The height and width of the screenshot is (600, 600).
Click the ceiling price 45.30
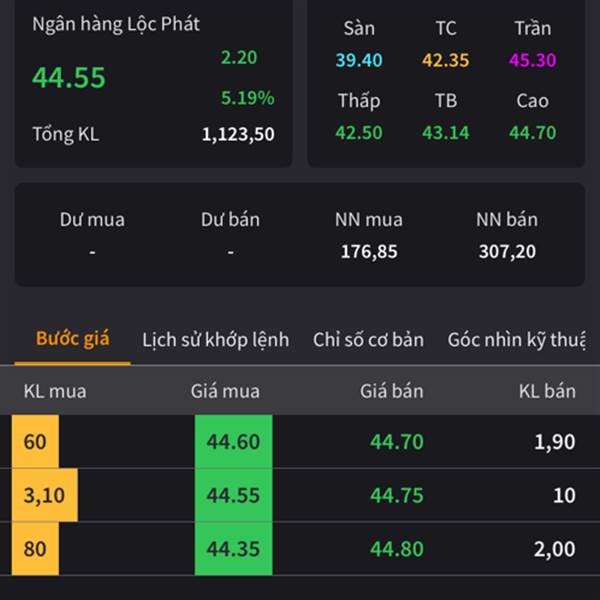(x=533, y=60)
